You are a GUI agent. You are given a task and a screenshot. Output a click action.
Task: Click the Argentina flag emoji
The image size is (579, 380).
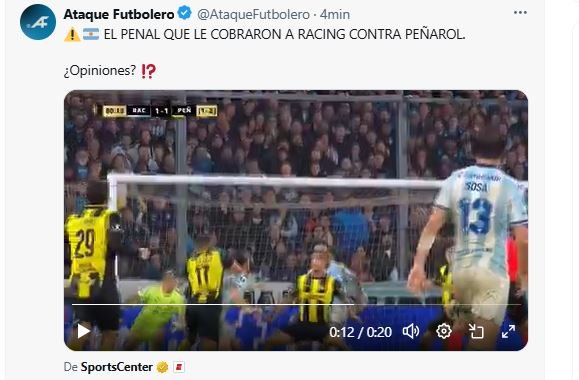point(90,34)
